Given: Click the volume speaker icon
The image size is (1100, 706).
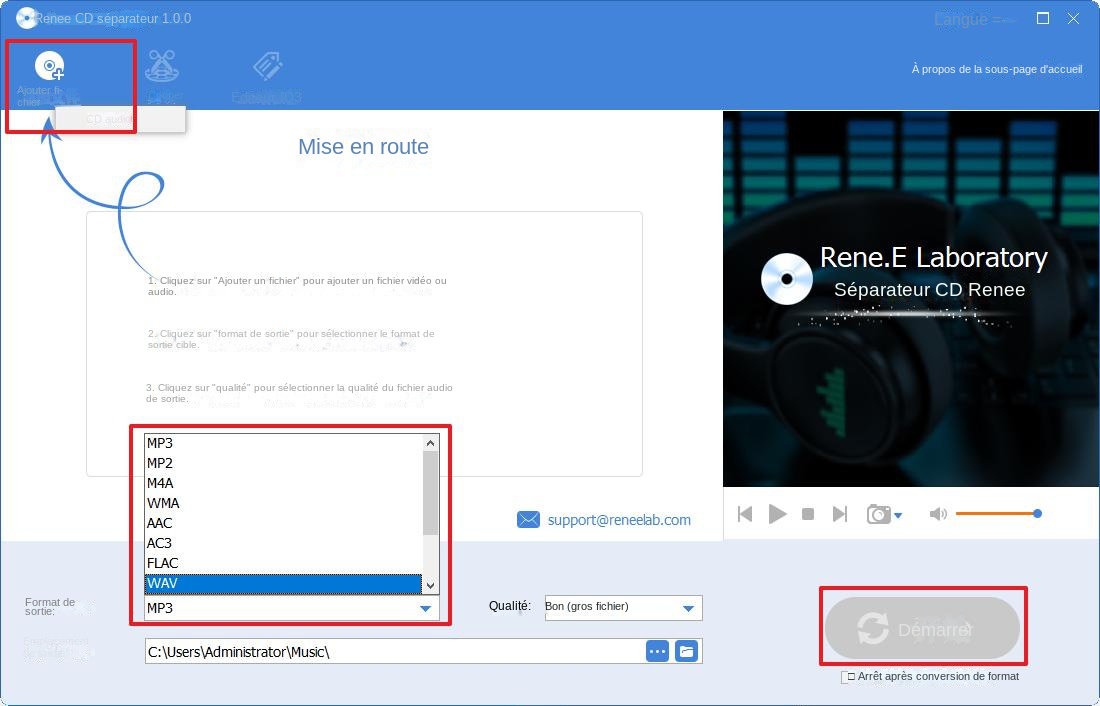Looking at the screenshot, I should click(937, 513).
